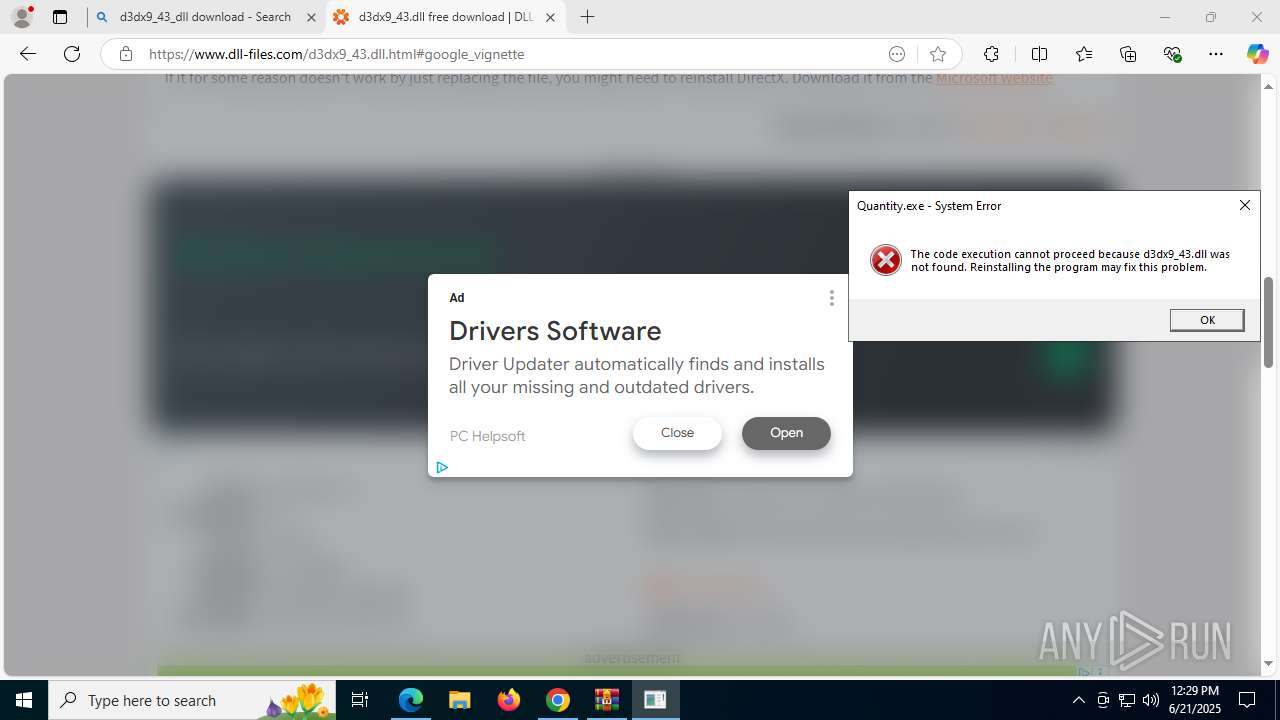1280x720 pixels.
Task: View site information lock icon
Action: (x=126, y=54)
